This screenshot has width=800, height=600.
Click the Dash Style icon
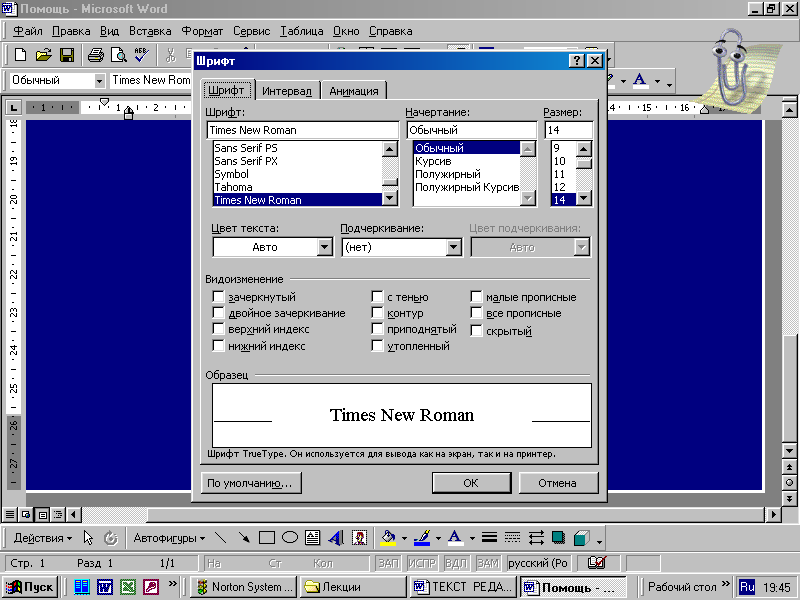(512, 538)
